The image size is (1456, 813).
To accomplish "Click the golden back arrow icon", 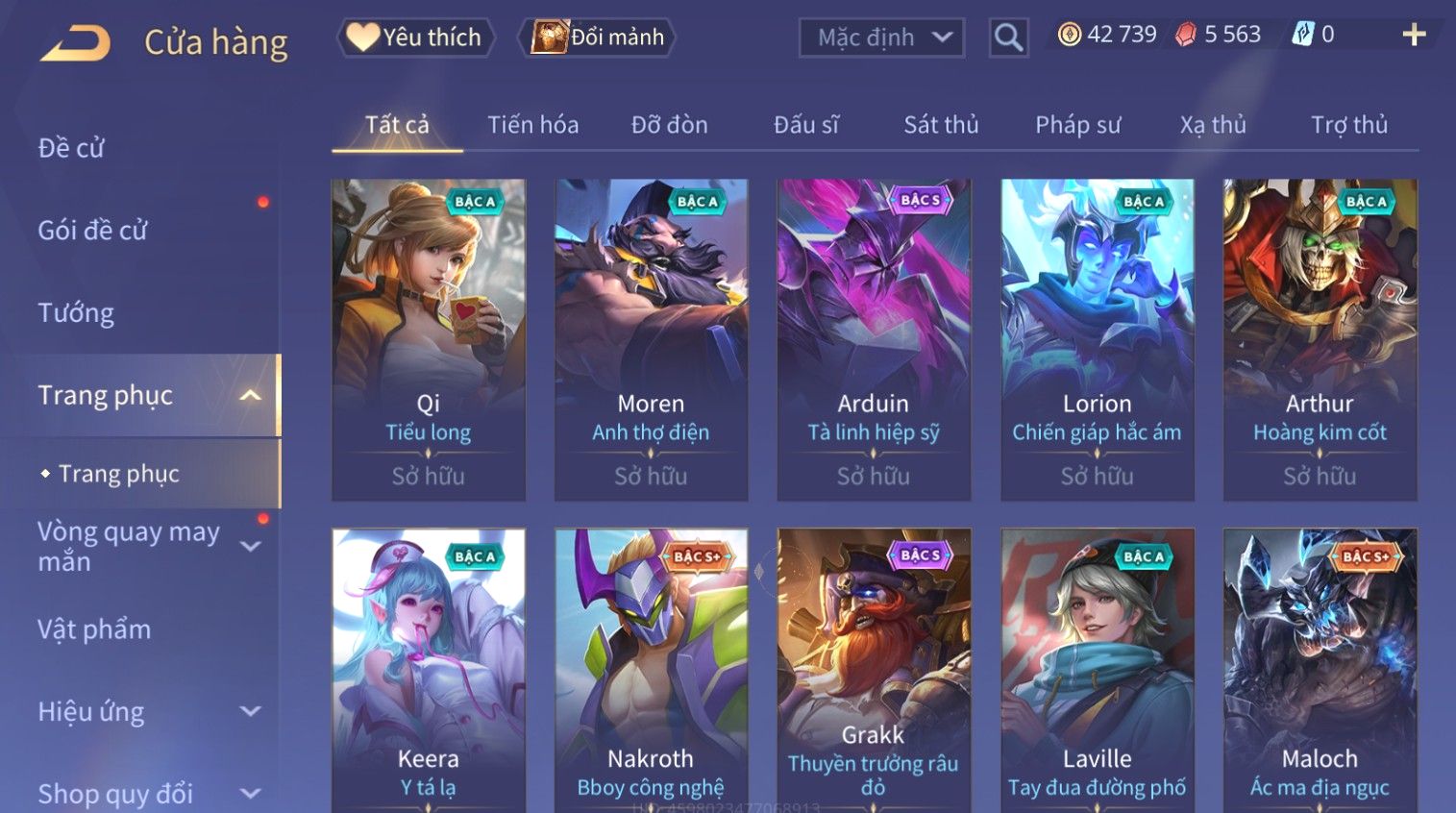I will (75, 43).
